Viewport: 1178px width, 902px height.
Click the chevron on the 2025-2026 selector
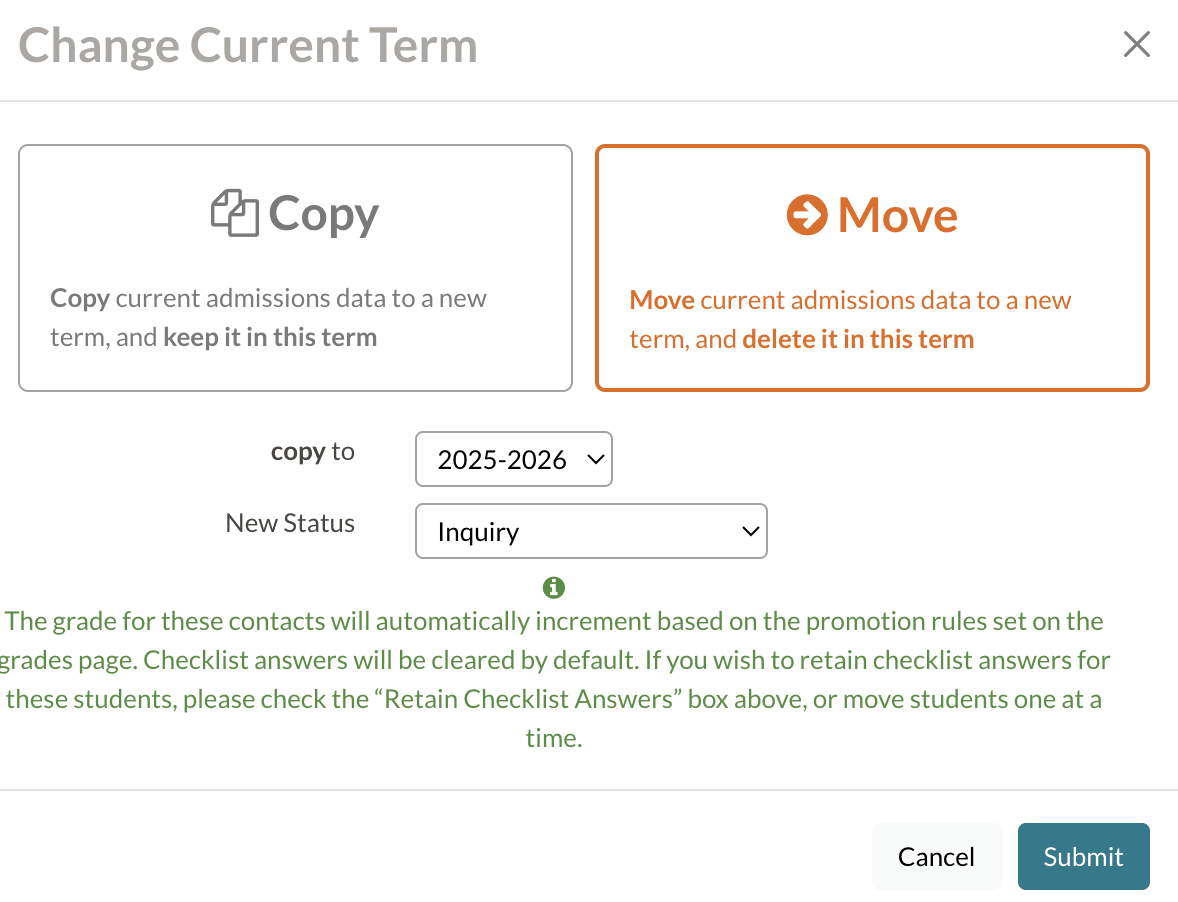click(x=594, y=460)
